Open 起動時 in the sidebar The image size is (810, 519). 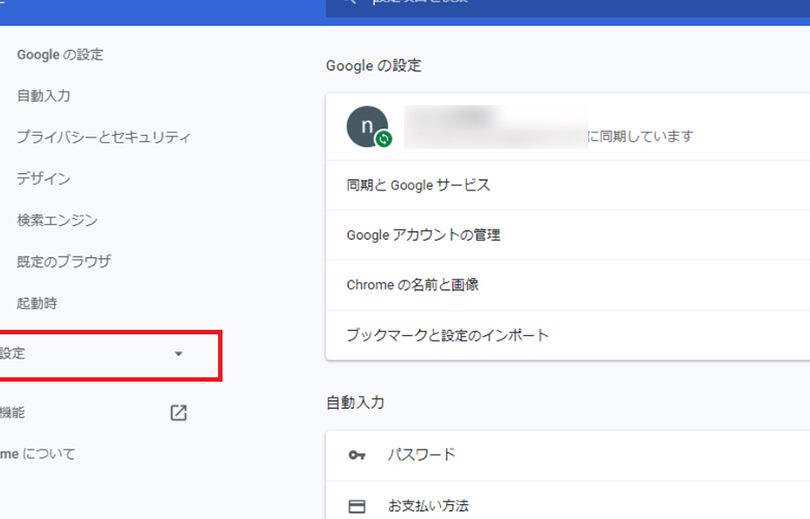[x=37, y=303]
